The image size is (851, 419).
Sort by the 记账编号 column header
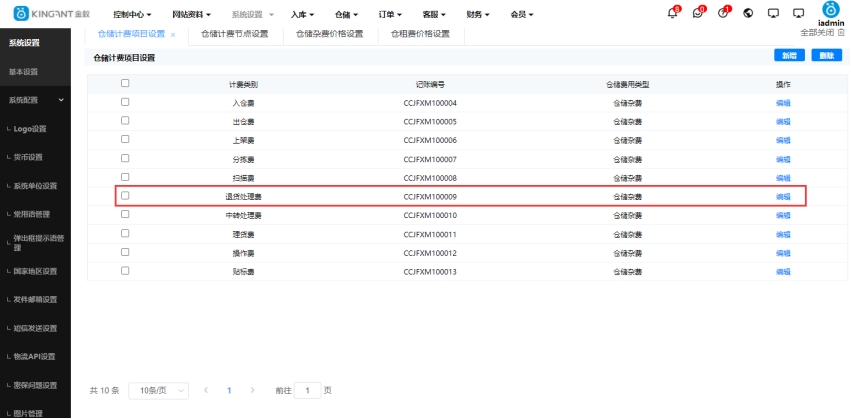point(430,85)
